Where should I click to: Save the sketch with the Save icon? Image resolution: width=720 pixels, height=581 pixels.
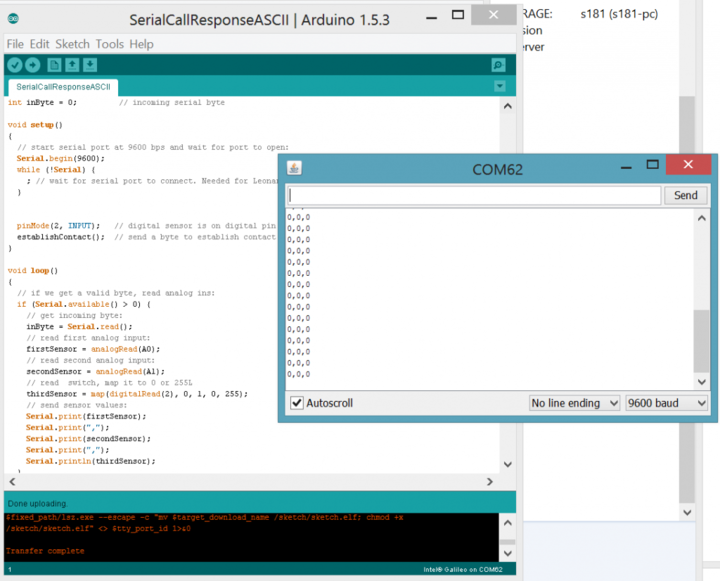pyautogui.click(x=90, y=65)
